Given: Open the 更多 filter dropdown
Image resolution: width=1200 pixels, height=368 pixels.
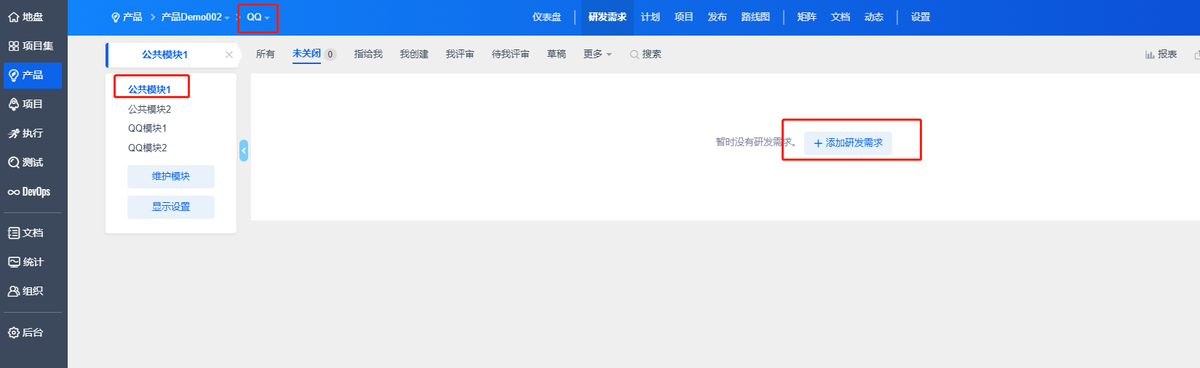Looking at the screenshot, I should (x=597, y=54).
